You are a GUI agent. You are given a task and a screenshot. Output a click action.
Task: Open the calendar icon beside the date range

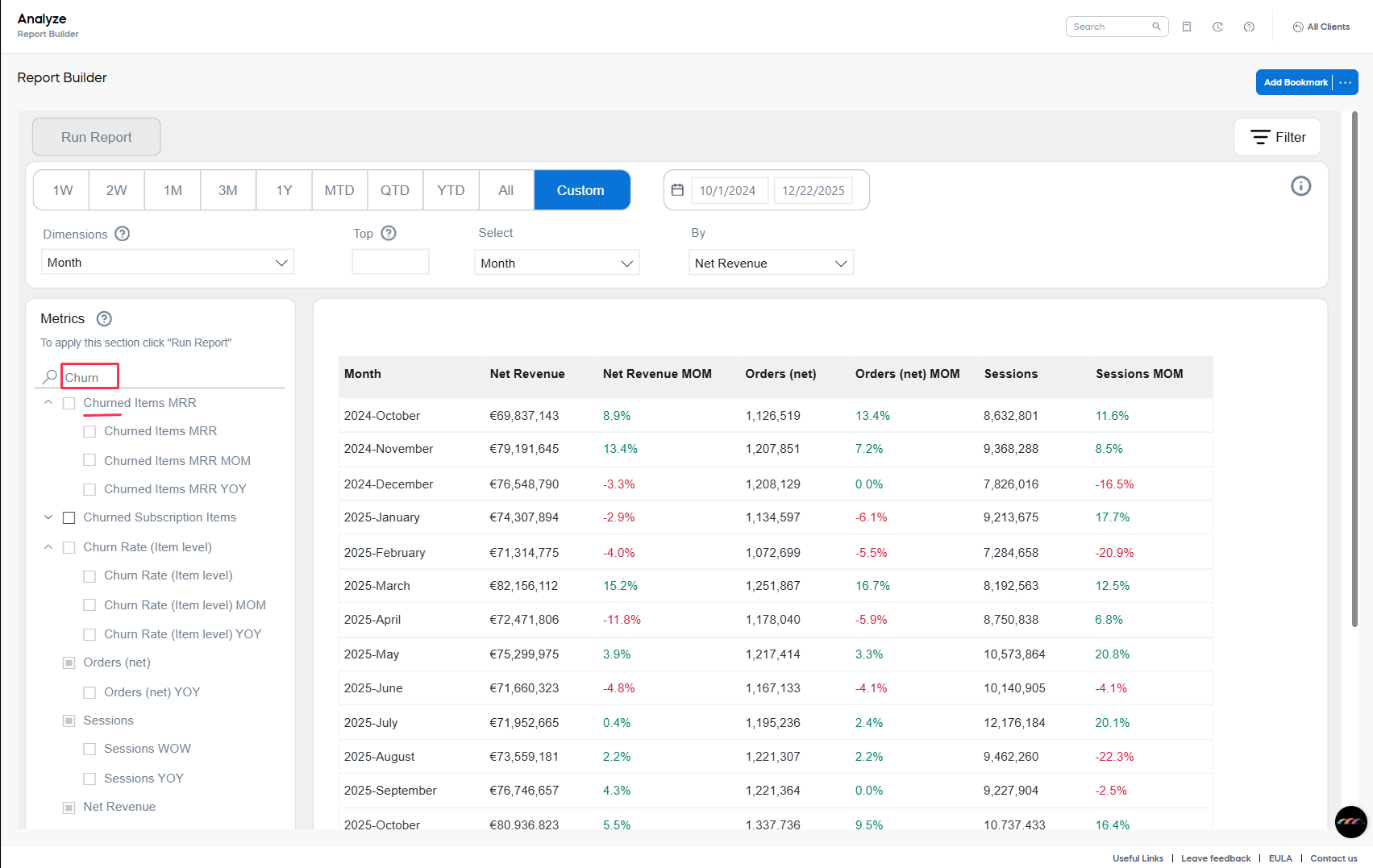(x=676, y=189)
